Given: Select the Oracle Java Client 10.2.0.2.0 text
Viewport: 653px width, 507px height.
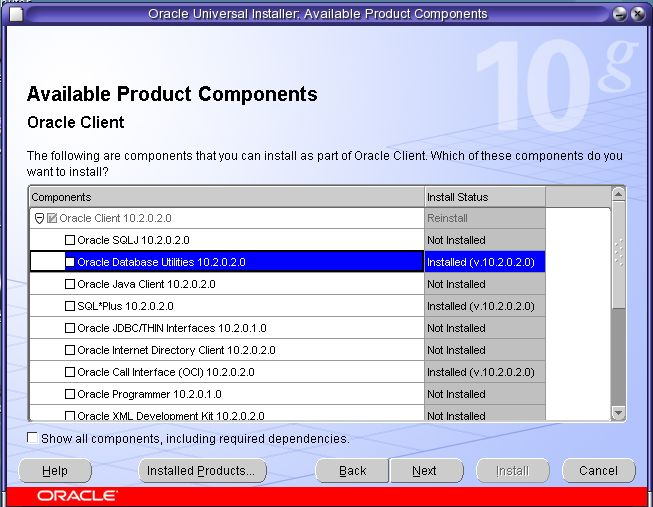Looking at the screenshot, I should pos(146,284).
